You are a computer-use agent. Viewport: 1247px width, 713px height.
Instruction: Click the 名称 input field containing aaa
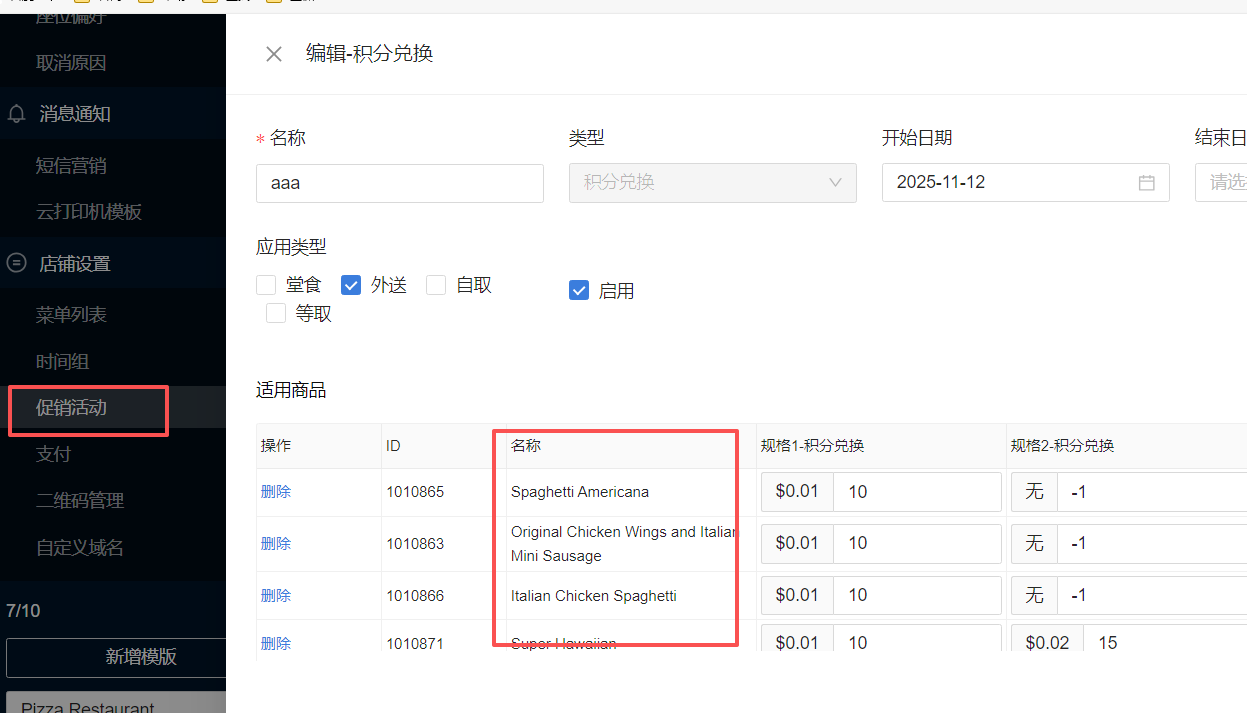pyautogui.click(x=400, y=183)
